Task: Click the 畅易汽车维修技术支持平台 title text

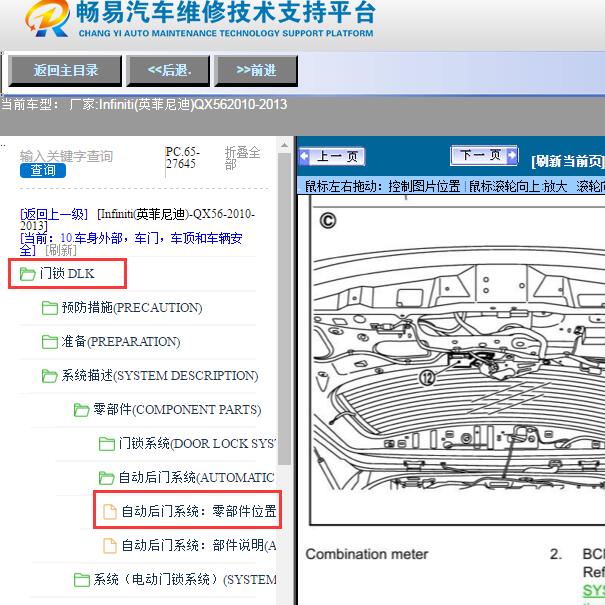Action: [x=226, y=13]
